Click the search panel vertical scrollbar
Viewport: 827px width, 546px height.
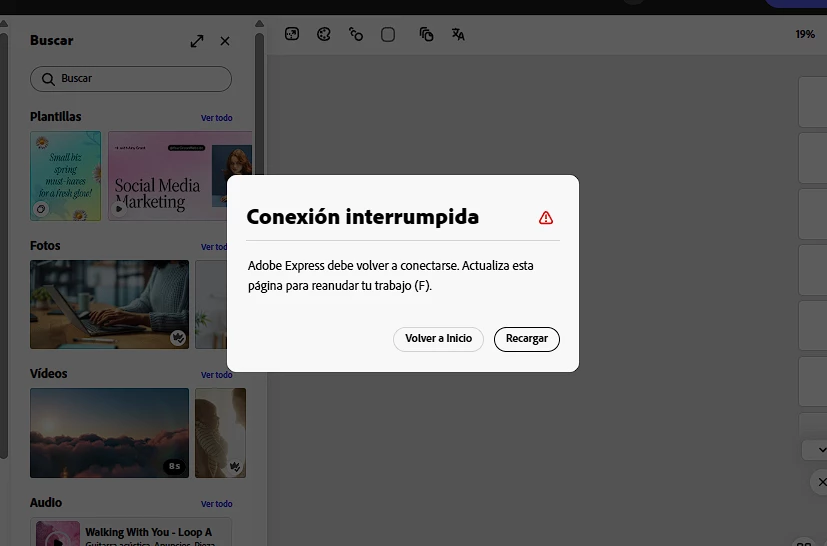tap(259, 106)
